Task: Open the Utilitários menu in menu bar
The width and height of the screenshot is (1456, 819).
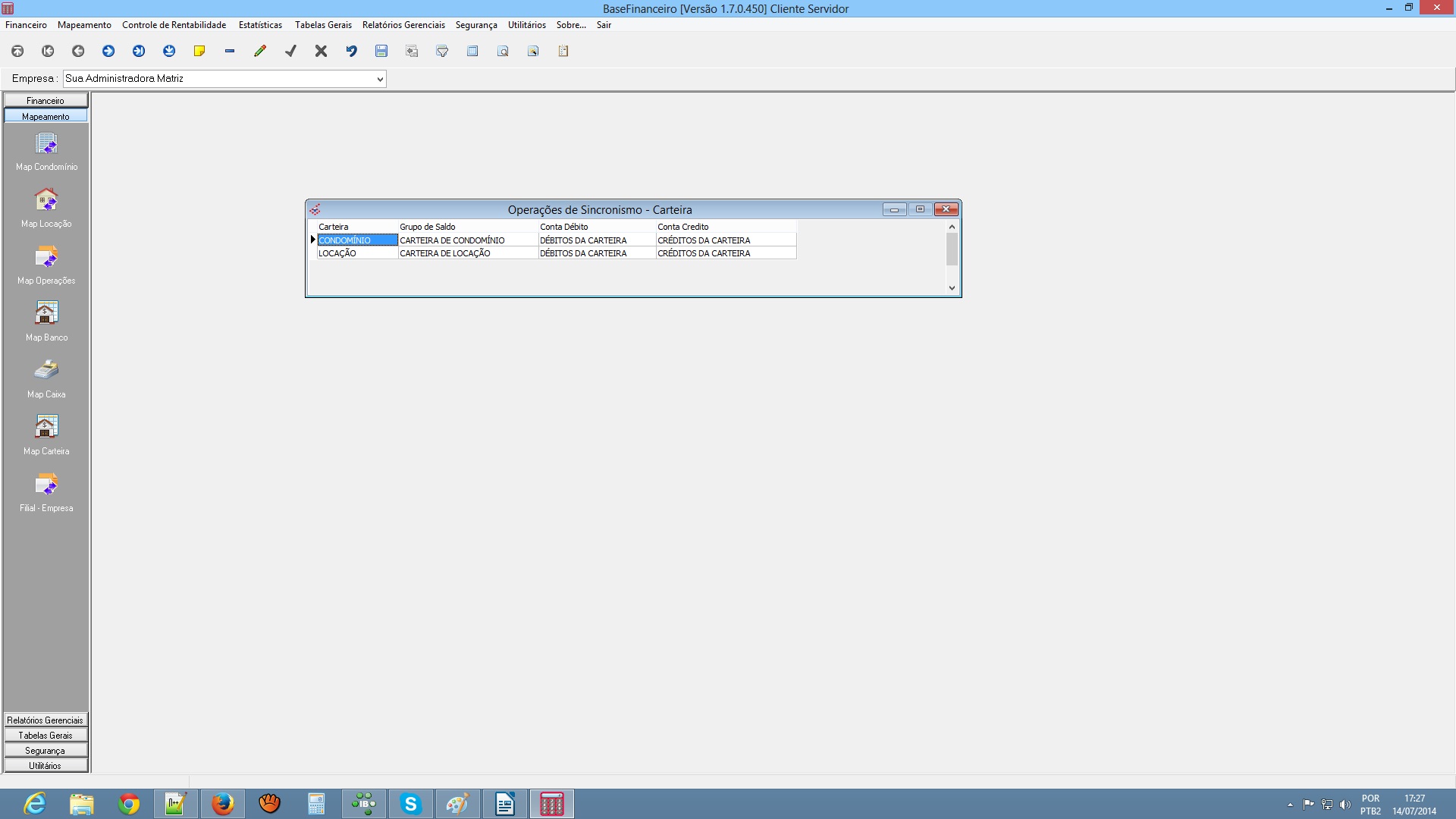Action: 526,25
